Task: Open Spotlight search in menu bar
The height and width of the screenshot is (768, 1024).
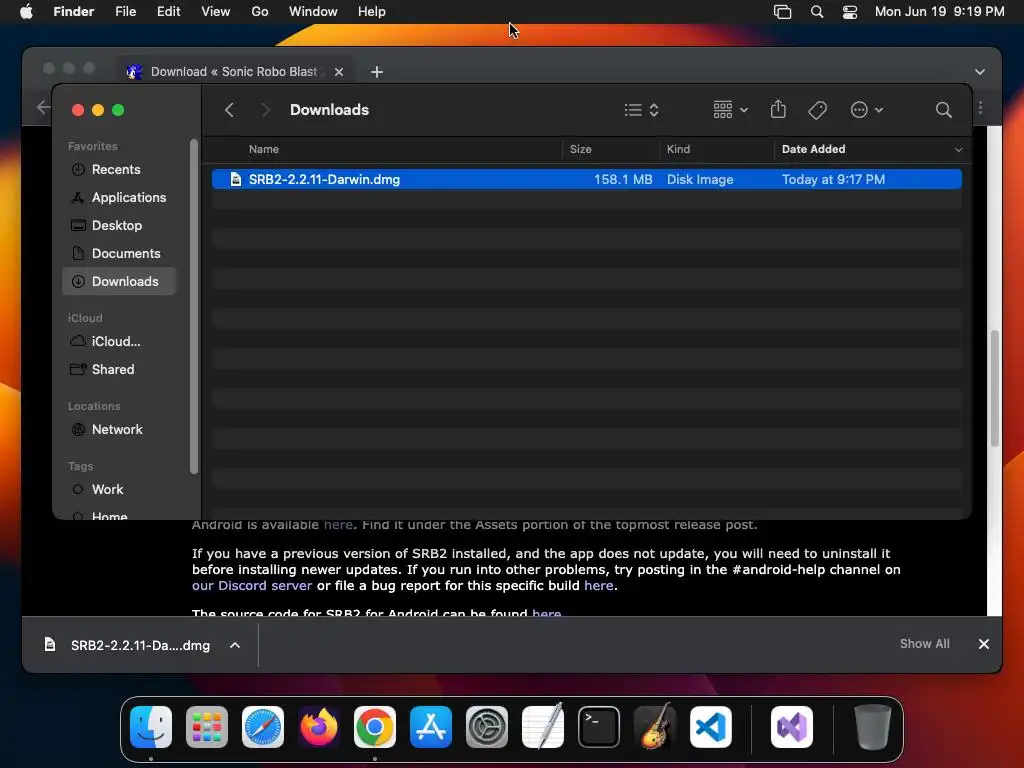Action: pos(817,12)
